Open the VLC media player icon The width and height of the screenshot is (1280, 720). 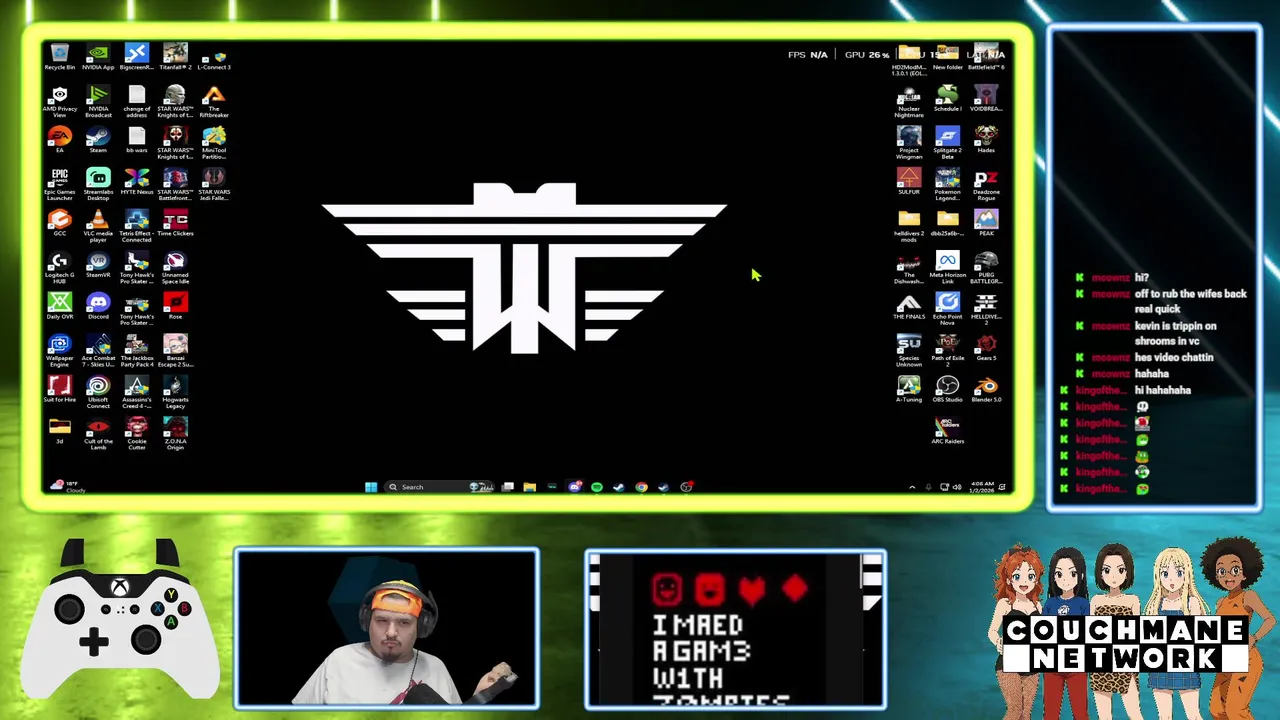[x=98, y=226]
